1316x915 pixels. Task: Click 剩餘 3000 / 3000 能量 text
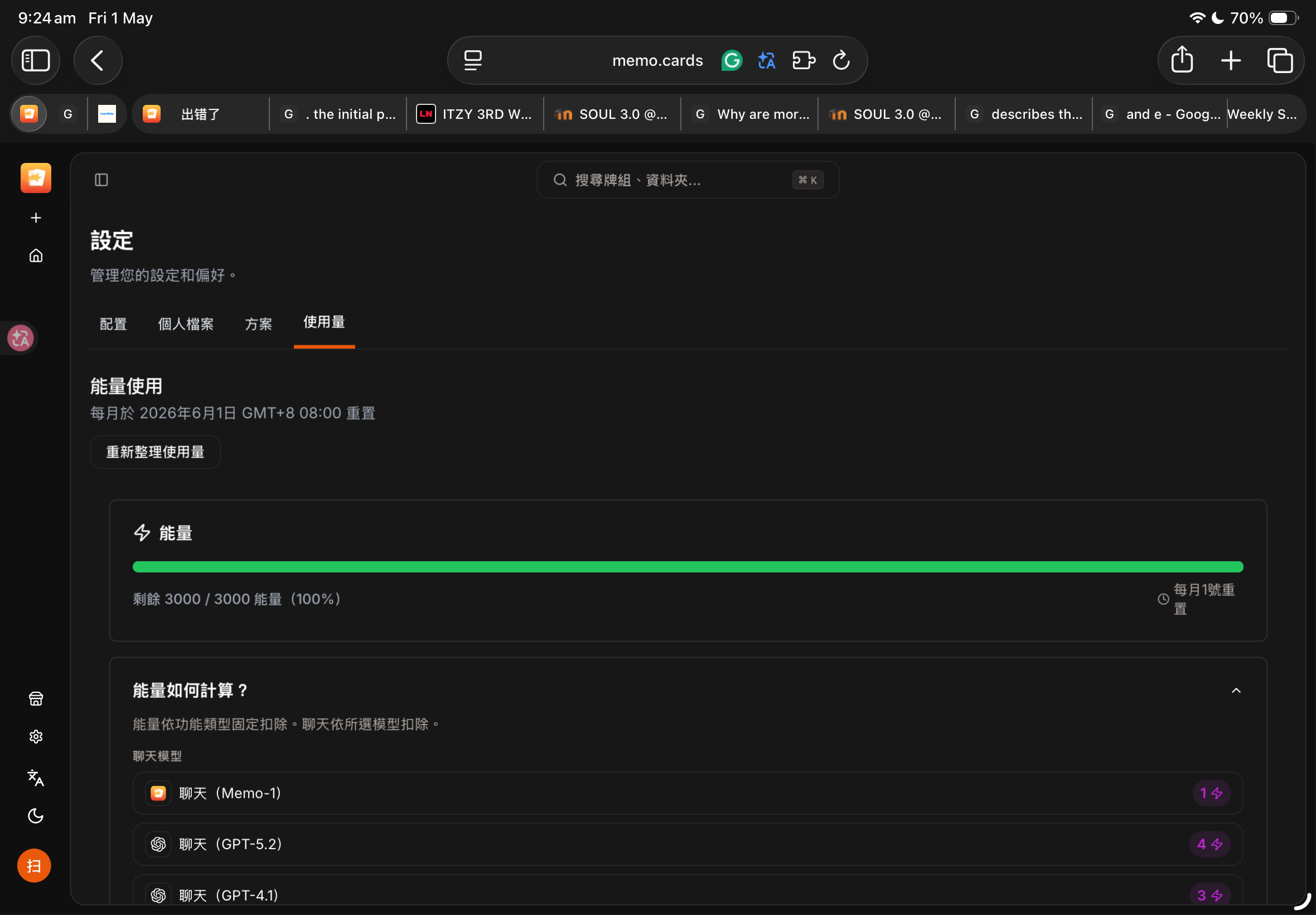[x=236, y=599]
